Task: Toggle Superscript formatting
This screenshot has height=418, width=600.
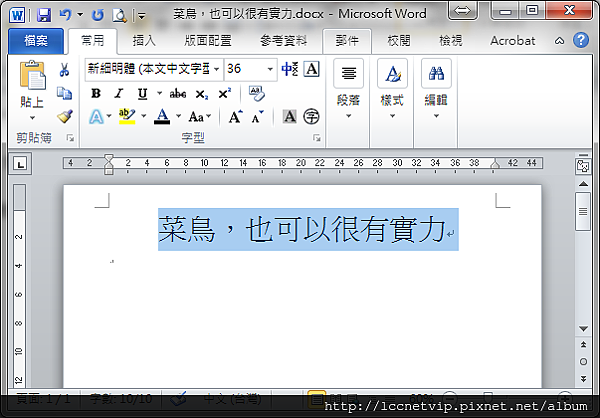Action: tap(225, 93)
